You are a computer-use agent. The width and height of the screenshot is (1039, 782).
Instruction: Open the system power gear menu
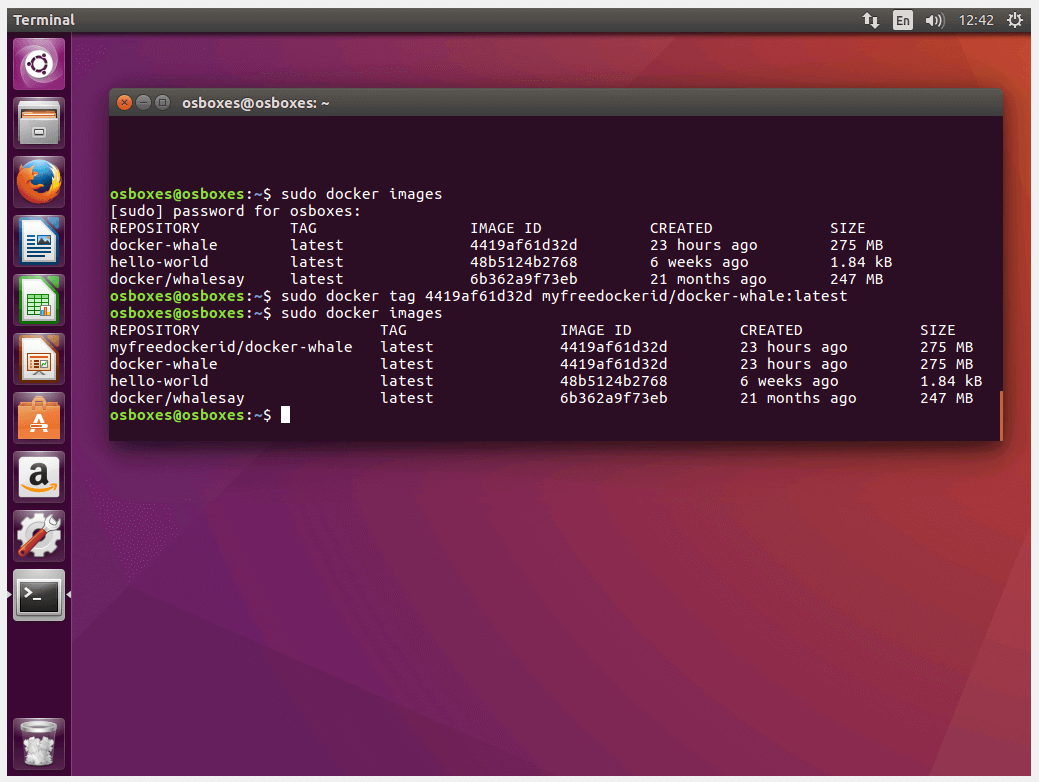click(x=1014, y=21)
